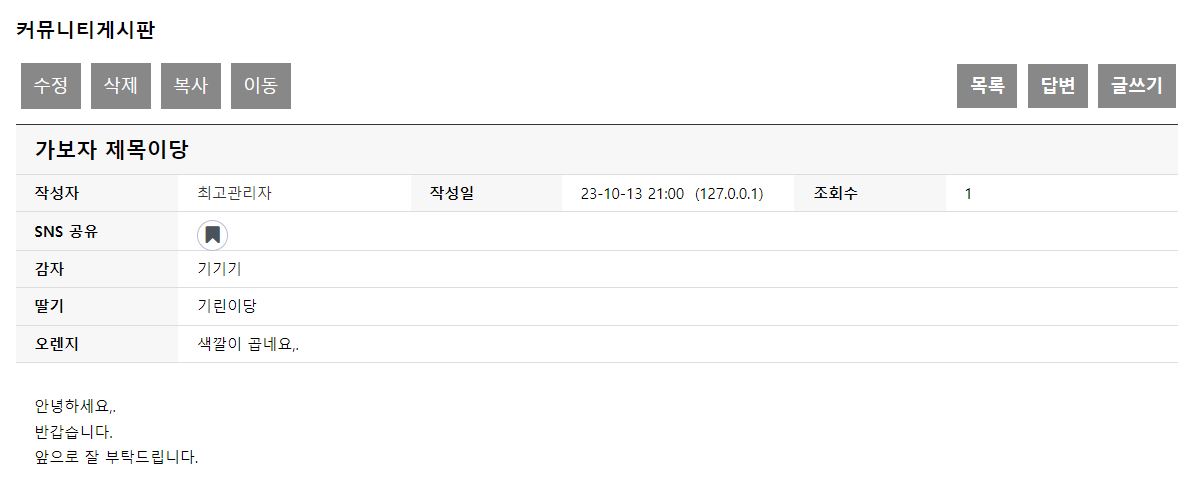Click the 앞으로 잘 부탁드립니다 line
Screen dimensions: 1199x489
tap(116, 458)
